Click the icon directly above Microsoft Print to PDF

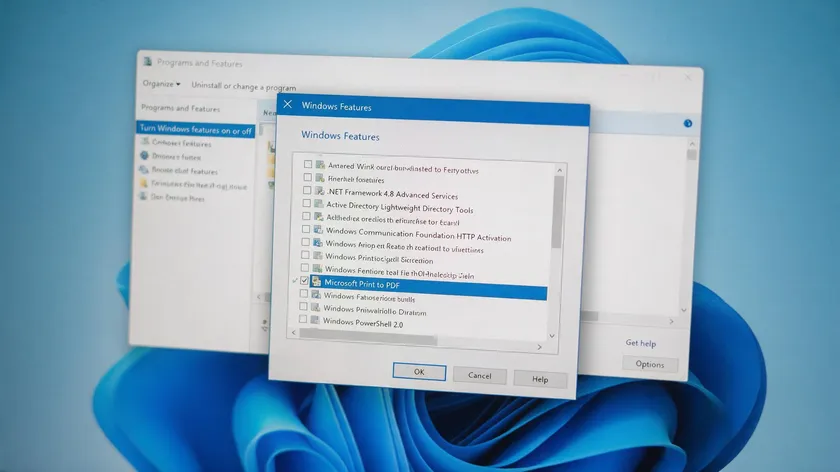[318, 268]
